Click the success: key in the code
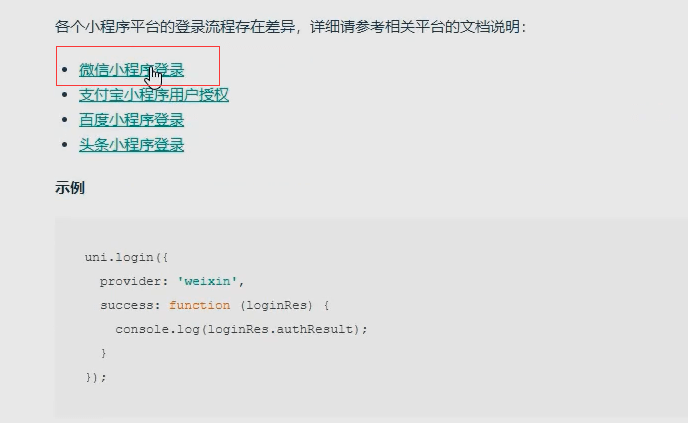 click(x=130, y=305)
